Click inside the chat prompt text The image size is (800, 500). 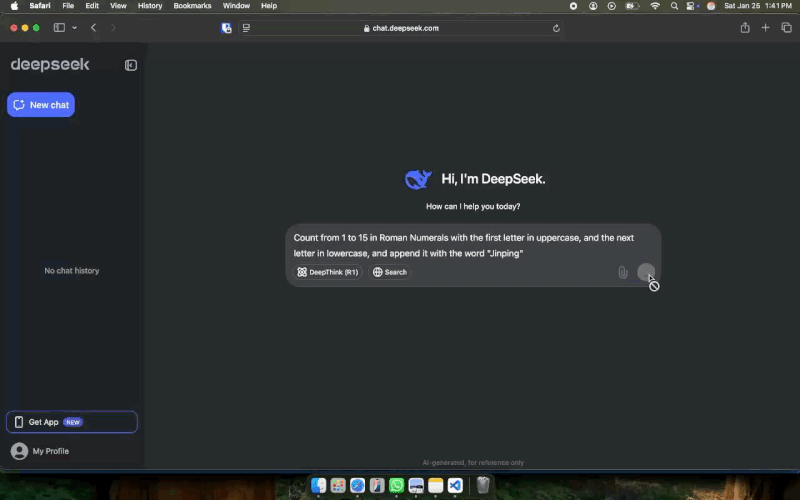464,245
